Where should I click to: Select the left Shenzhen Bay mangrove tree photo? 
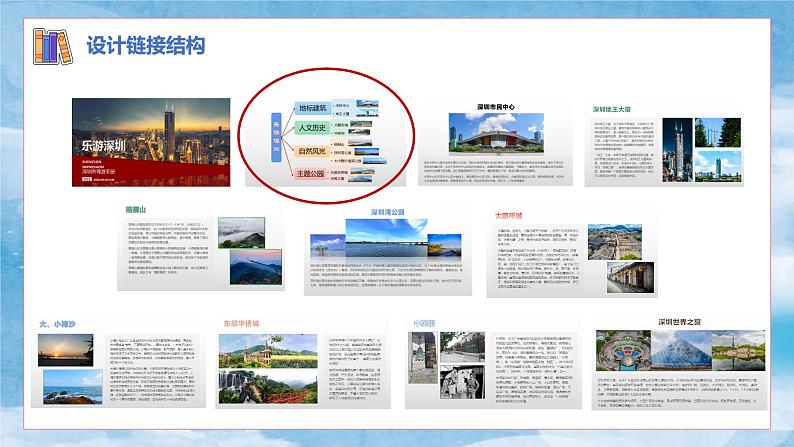tap(328, 246)
